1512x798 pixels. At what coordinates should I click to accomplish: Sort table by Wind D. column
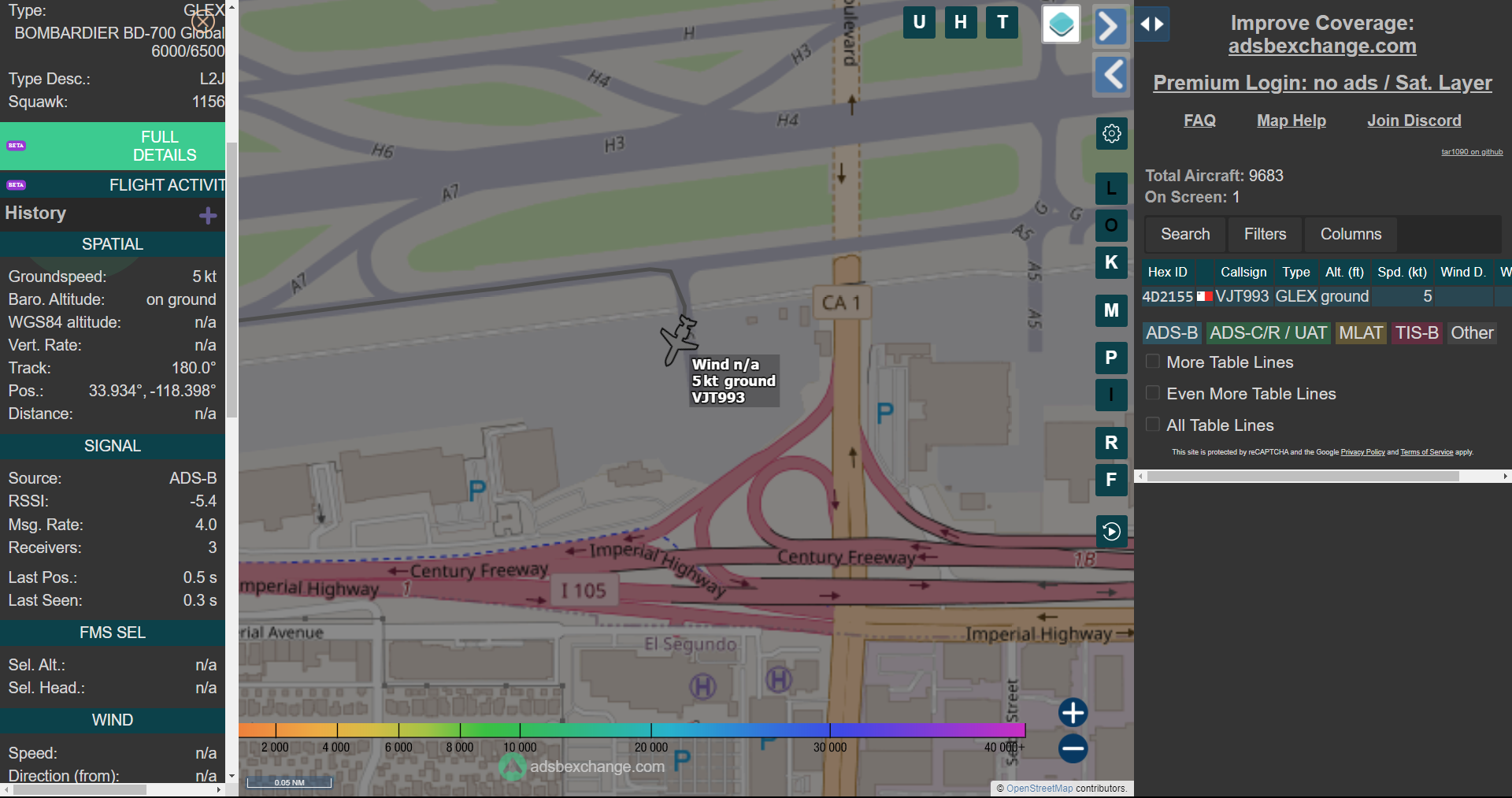click(x=1462, y=272)
